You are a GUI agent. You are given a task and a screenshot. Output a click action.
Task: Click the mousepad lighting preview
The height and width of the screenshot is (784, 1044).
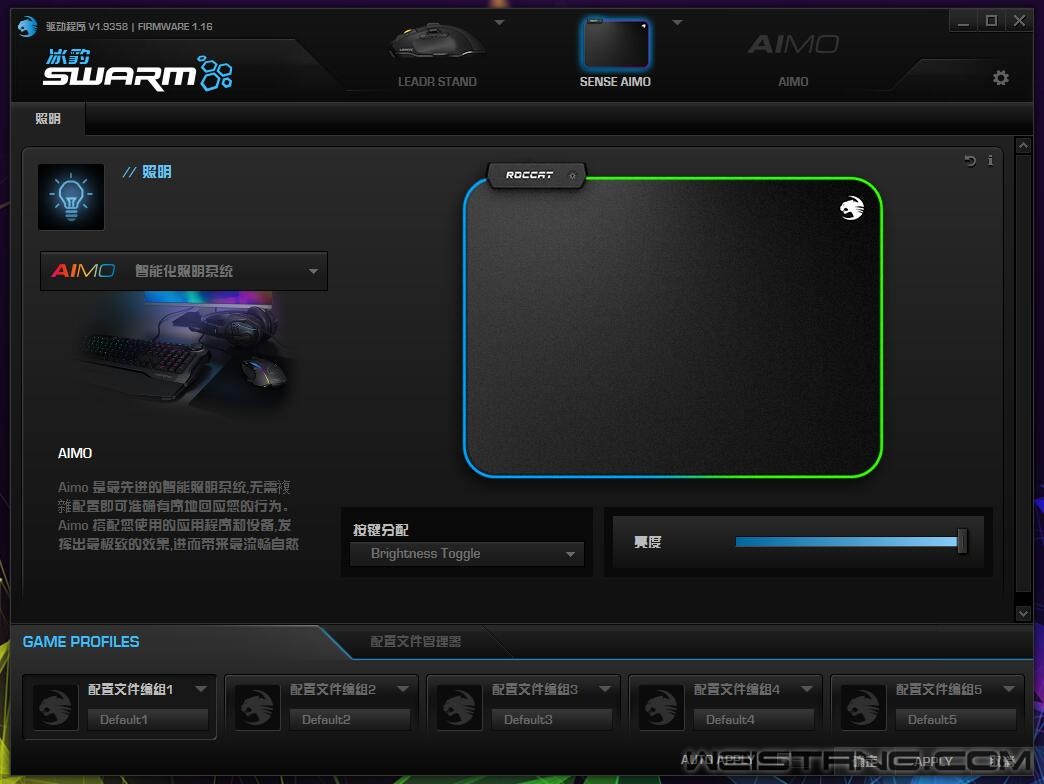point(672,327)
